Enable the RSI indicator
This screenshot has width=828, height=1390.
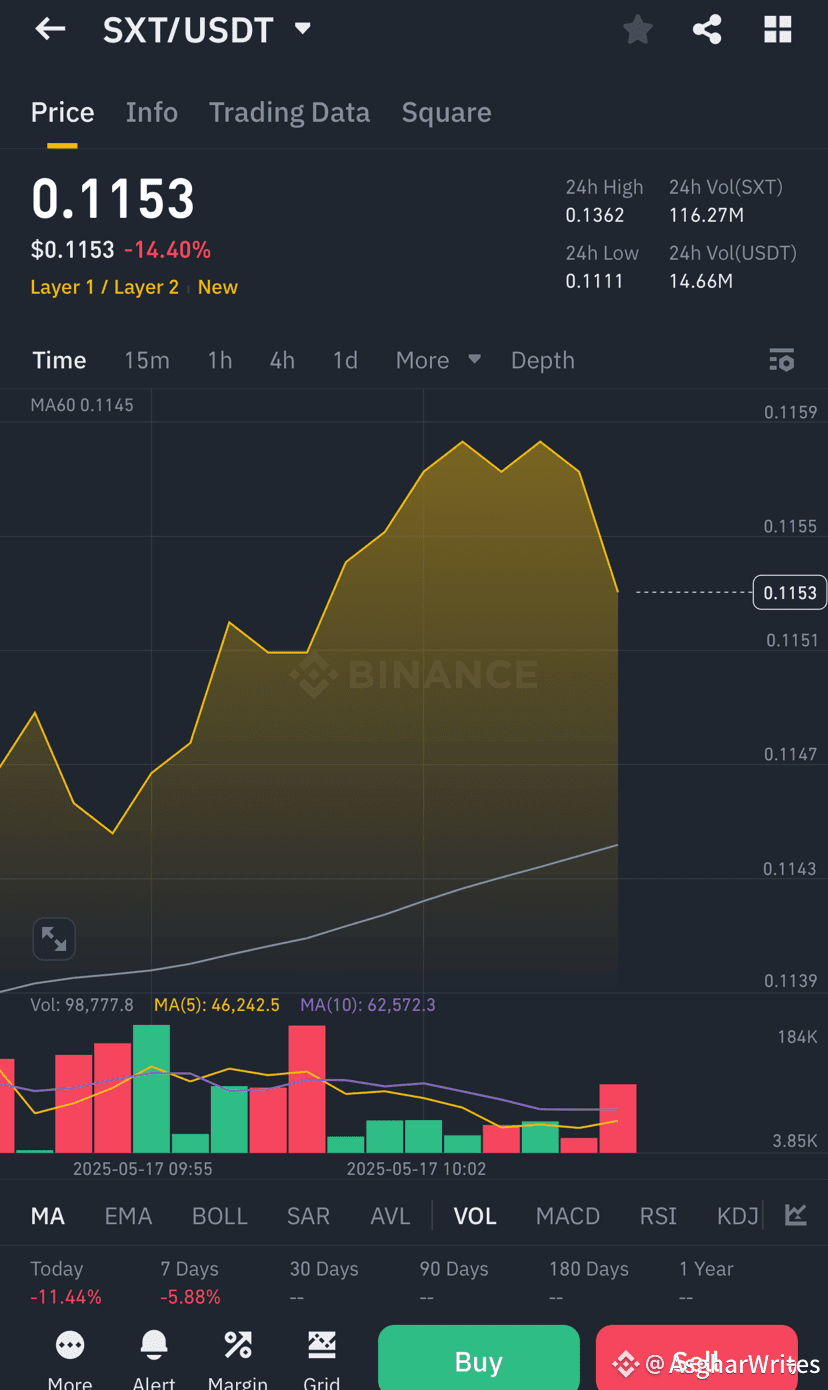[x=658, y=1216]
